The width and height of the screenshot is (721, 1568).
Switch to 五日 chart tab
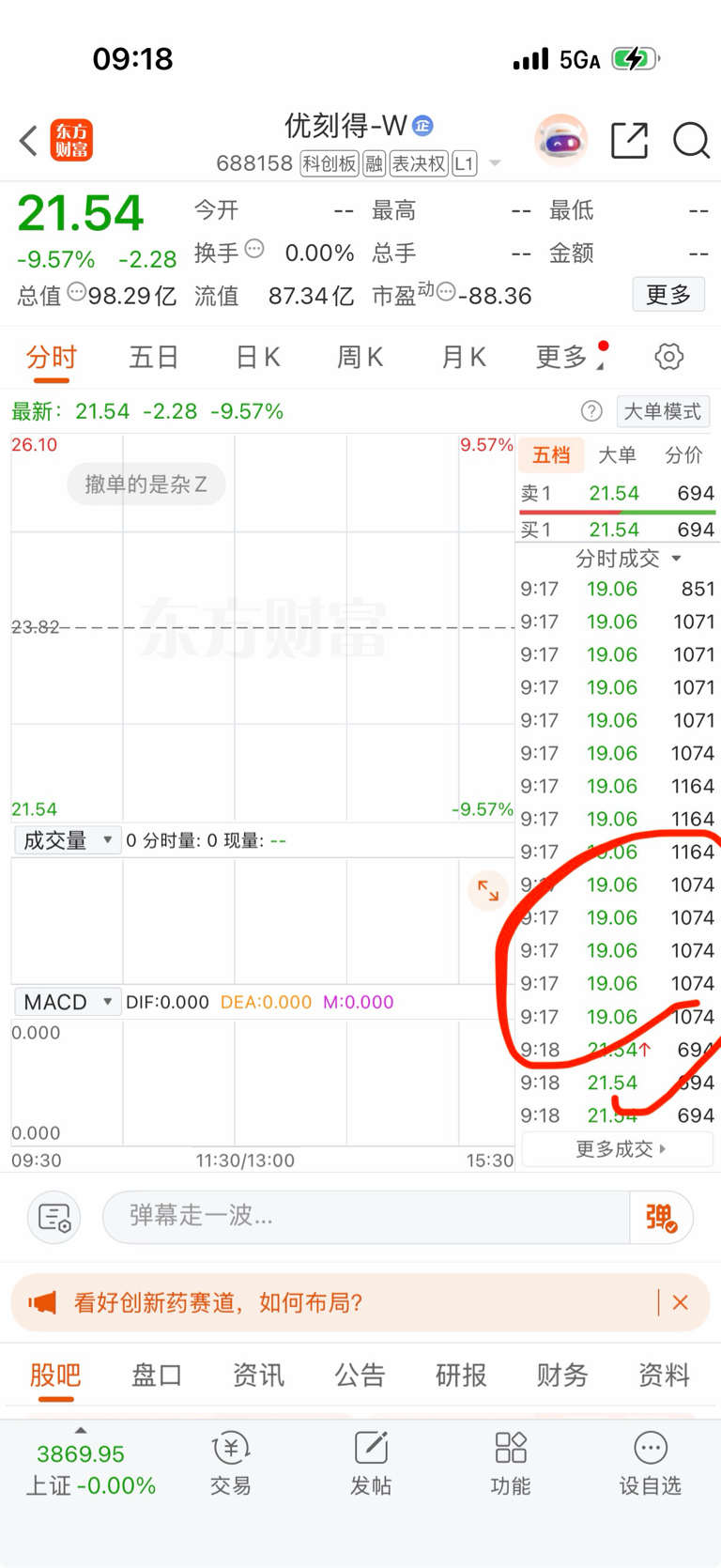154,358
